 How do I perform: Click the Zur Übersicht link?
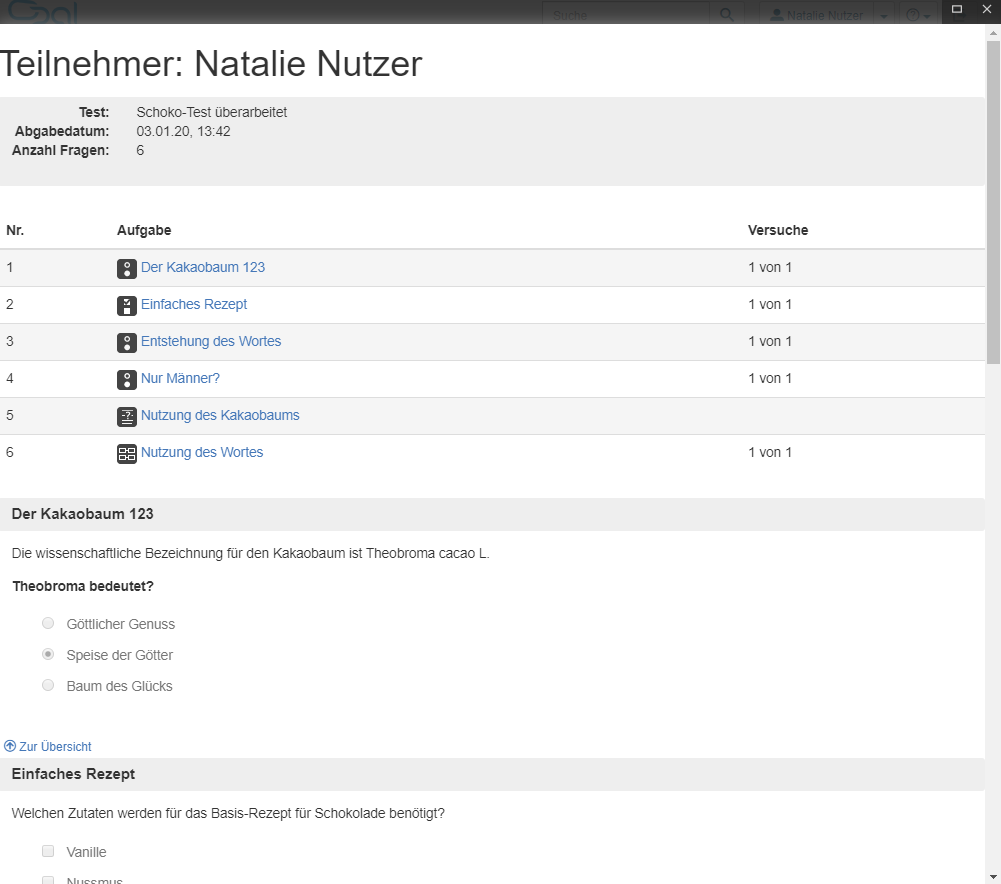point(55,747)
